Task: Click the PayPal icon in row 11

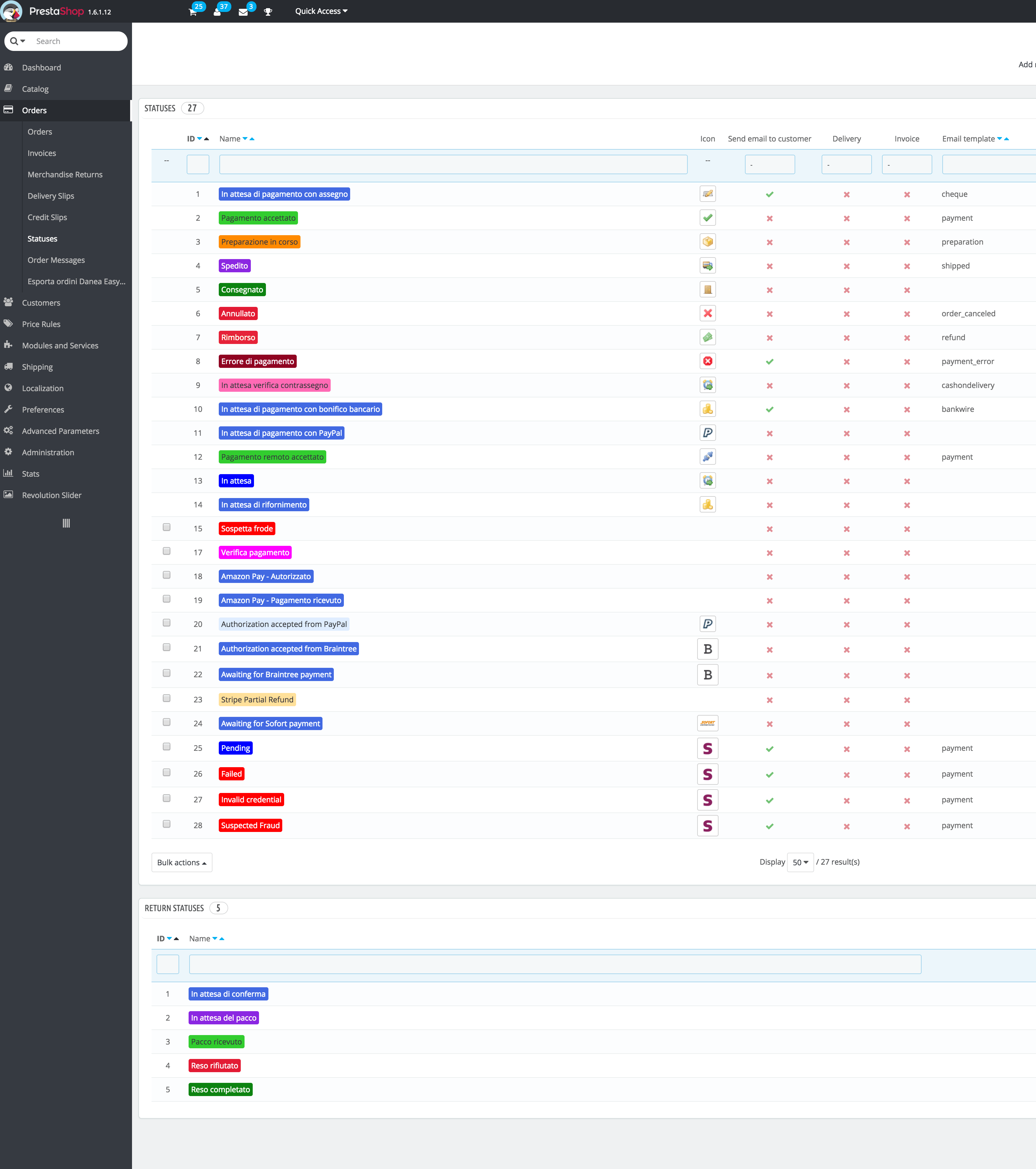Action: pos(707,433)
